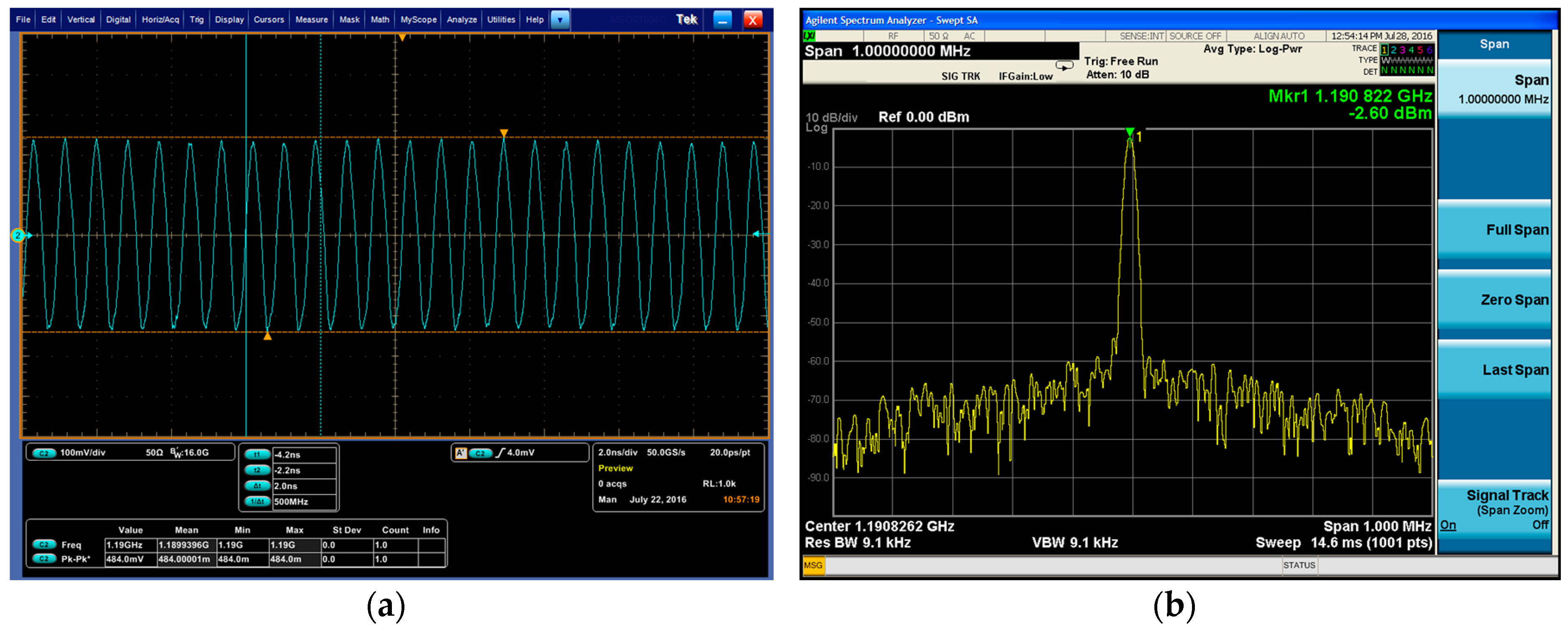The height and width of the screenshot is (632, 1568).
Task: Expand the dropdown arrow next to Help
Action: tap(559, 20)
